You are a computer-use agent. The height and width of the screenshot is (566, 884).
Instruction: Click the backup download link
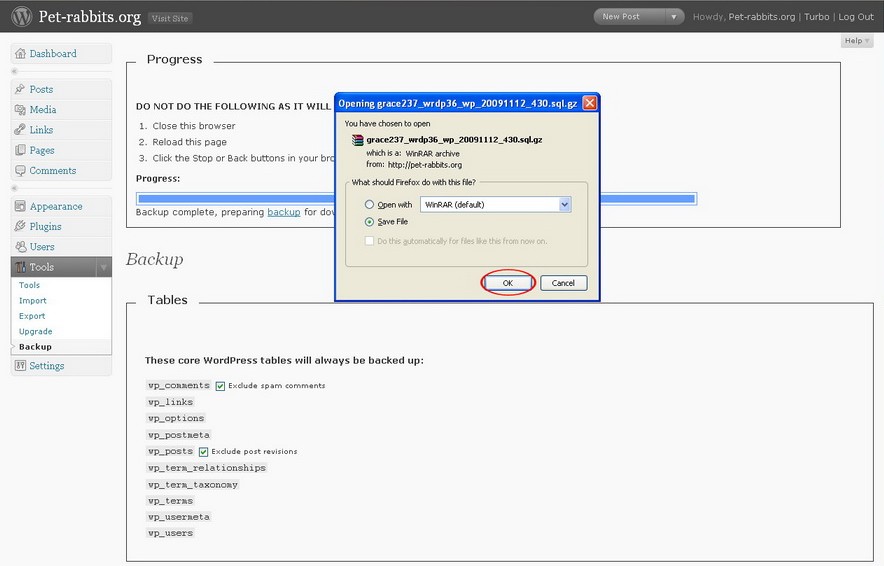tap(284, 212)
